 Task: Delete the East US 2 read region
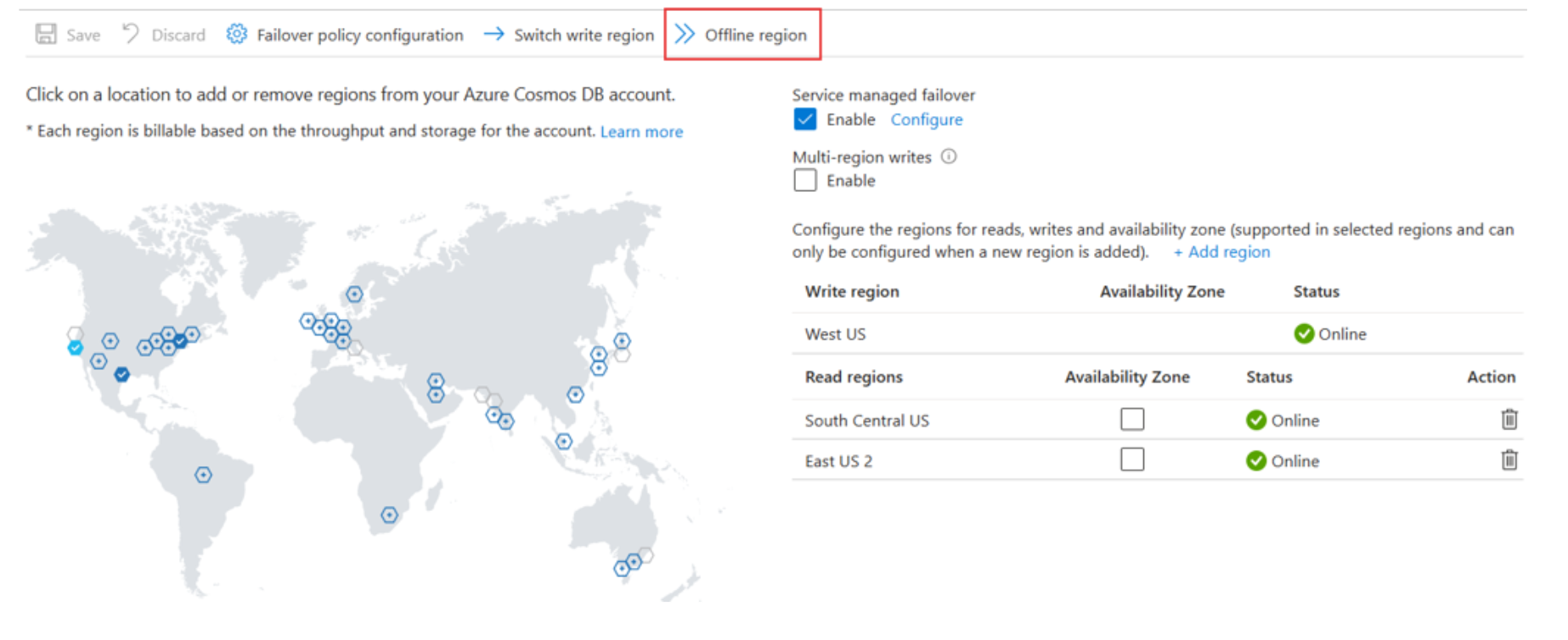click(1509, 460)
